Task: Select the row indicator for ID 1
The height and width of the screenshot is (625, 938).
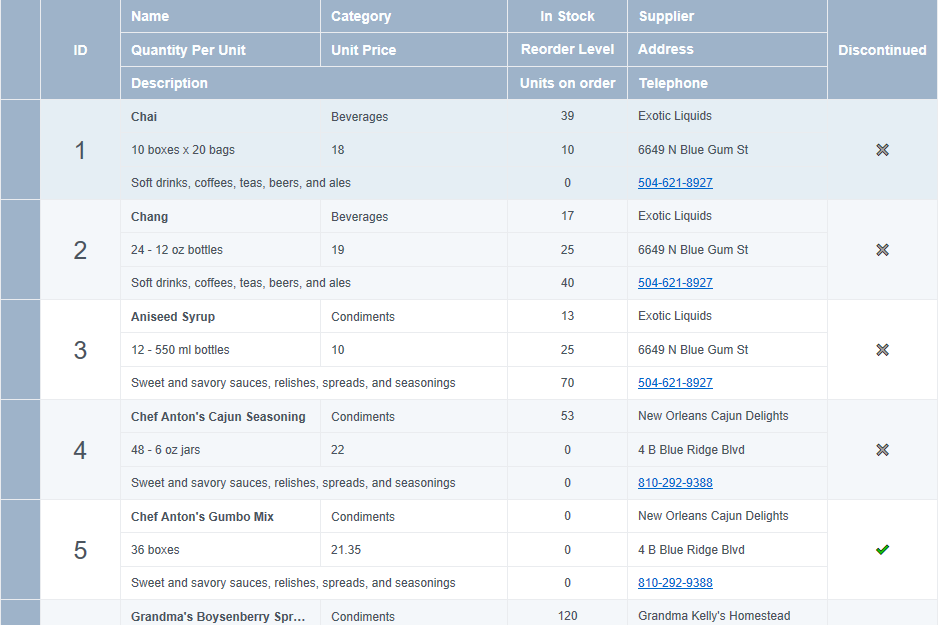Action: click(20, 150)
